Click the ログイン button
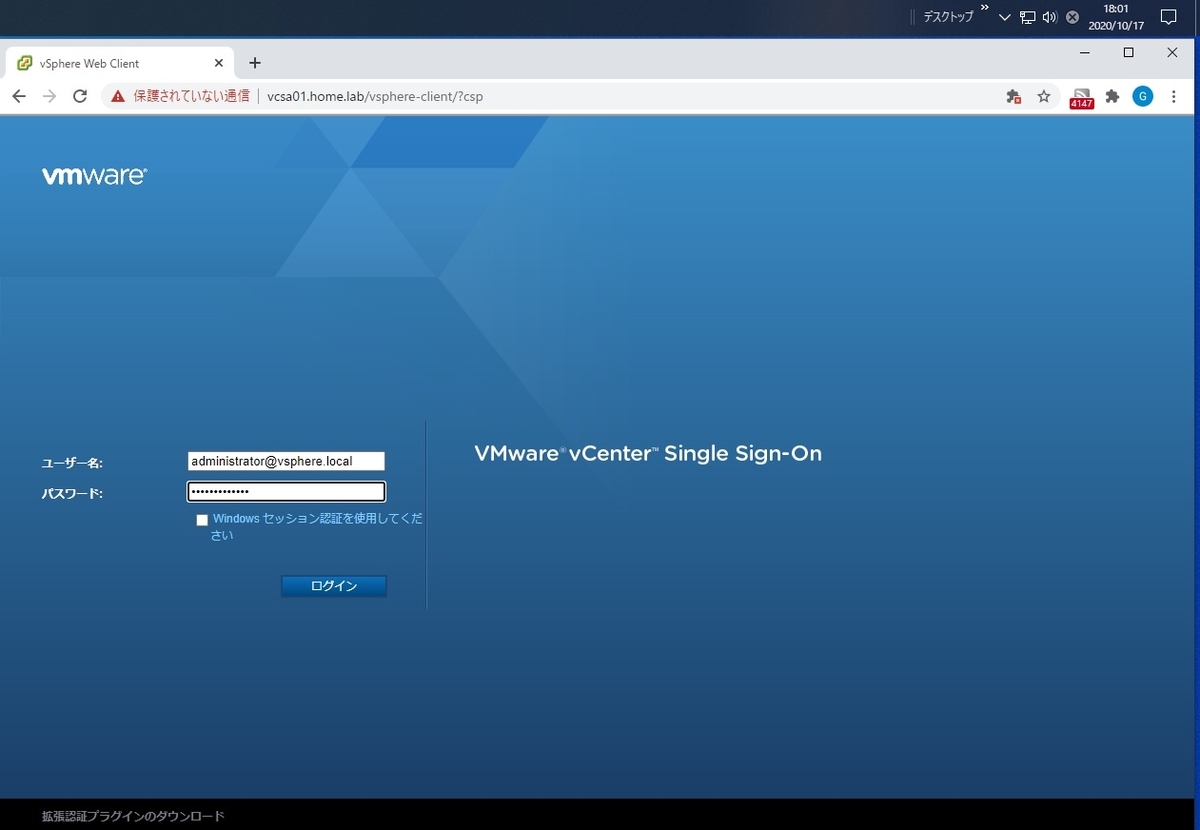1200x830 pixels. (x=334, y=586)
